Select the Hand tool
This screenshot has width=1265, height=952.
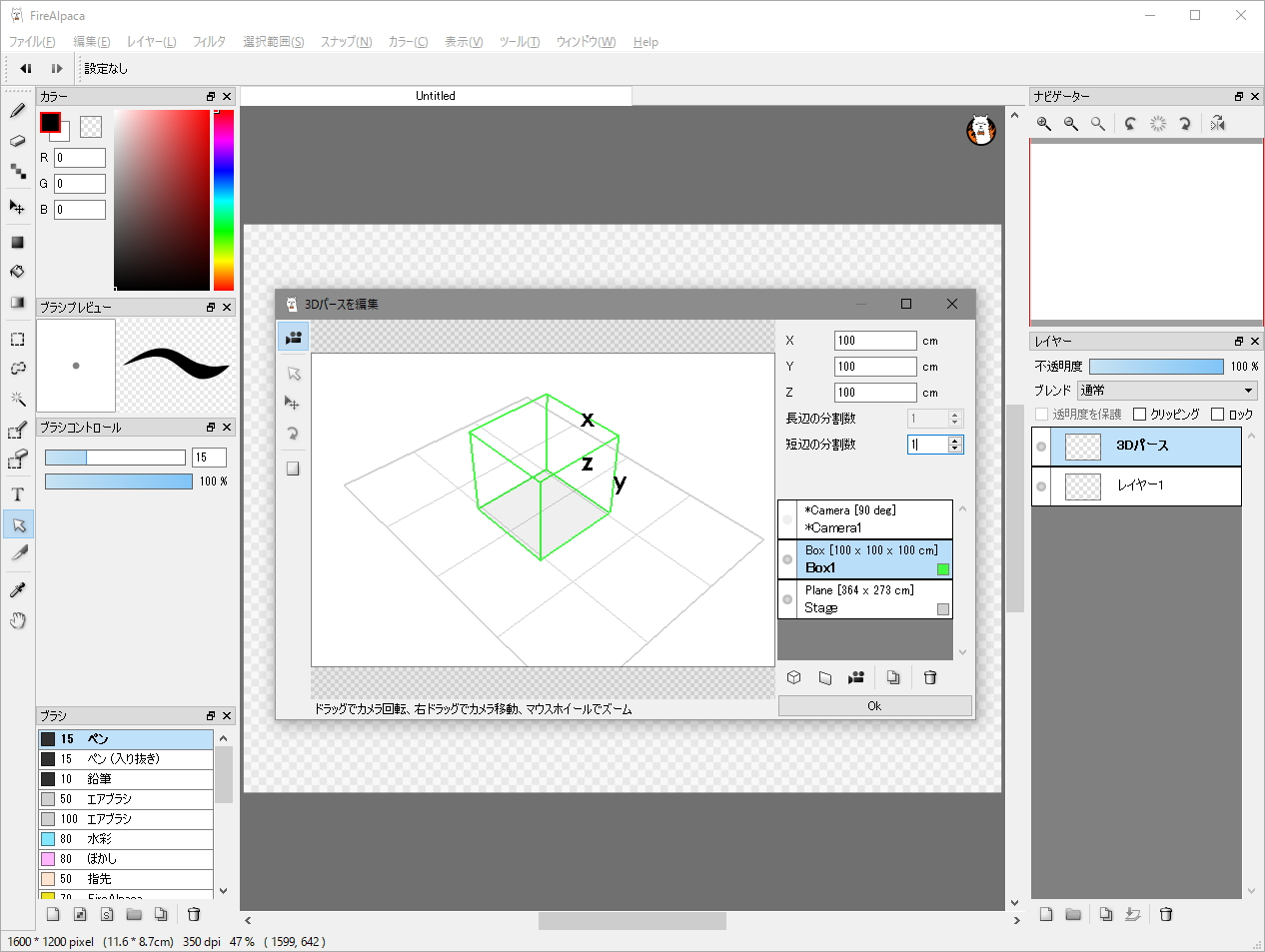pos(17,620)
